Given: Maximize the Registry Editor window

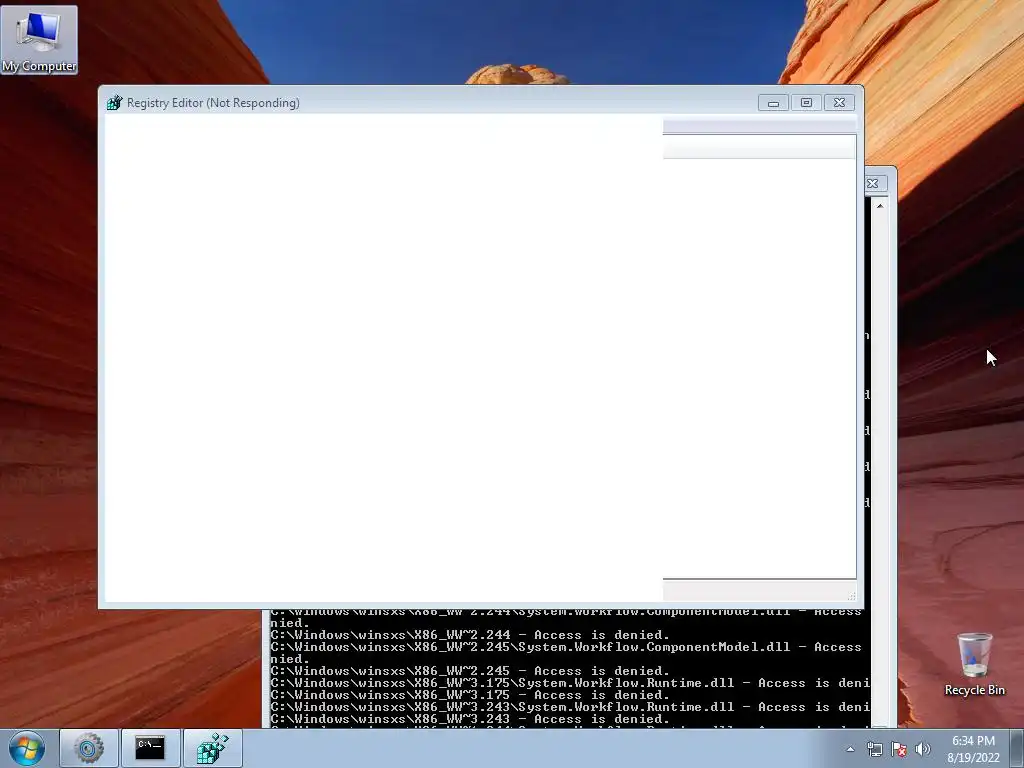Looking at the screenshot, I should (x=807, y=103).
